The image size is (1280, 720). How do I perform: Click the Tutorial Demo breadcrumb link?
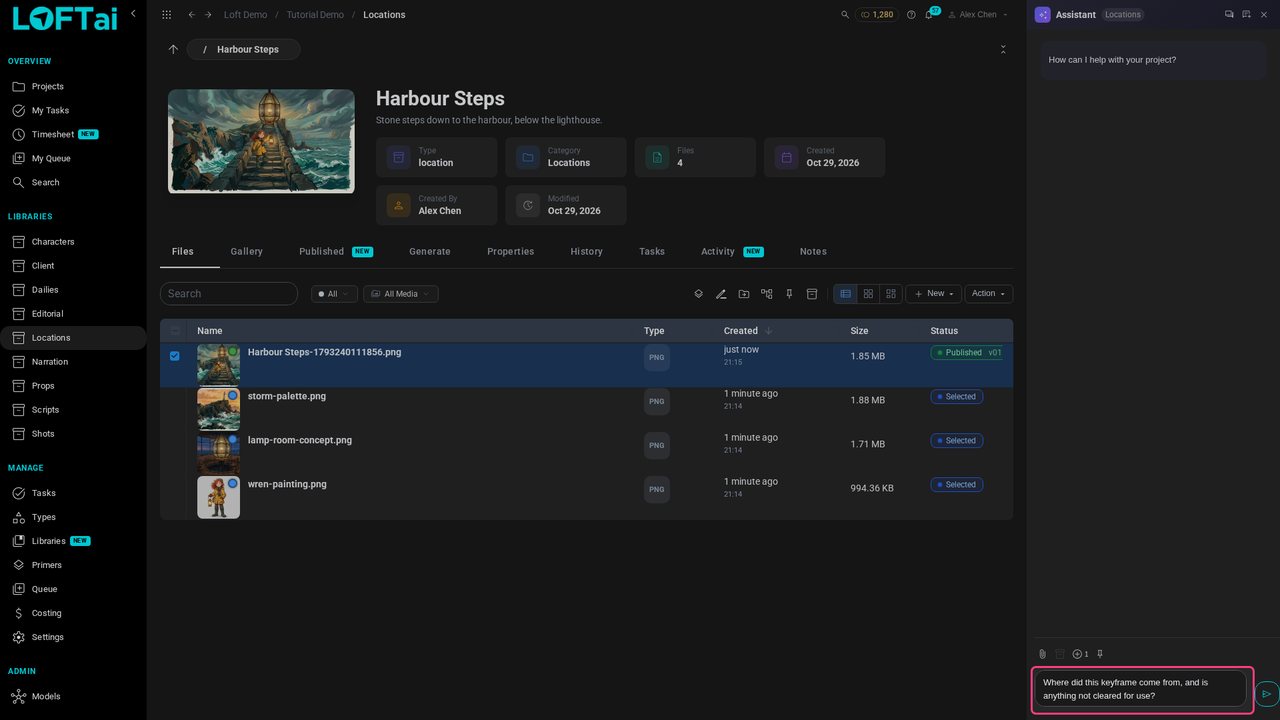coord(315,15)
